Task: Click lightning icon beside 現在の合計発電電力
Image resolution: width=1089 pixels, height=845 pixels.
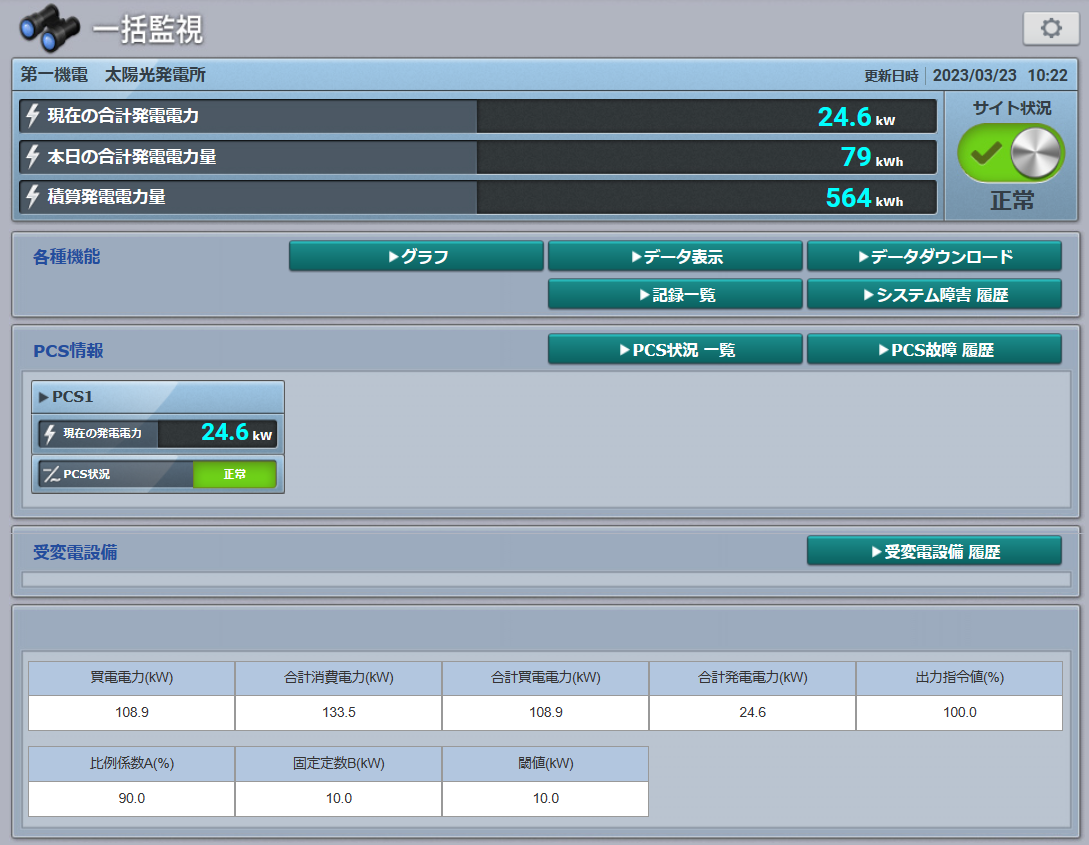Action: 33,115
